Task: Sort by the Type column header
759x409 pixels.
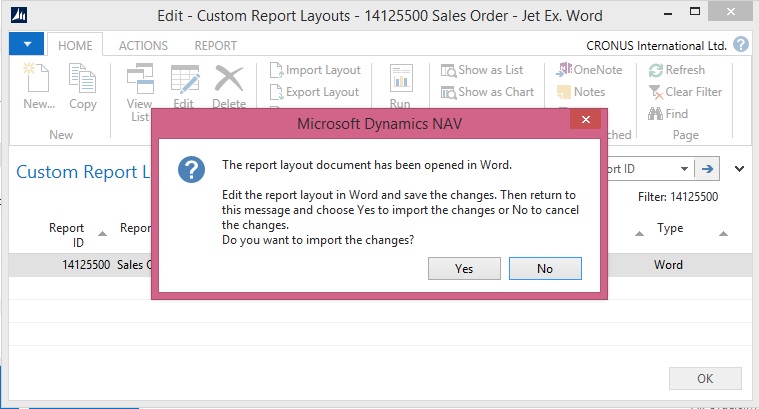Action: 669,228
